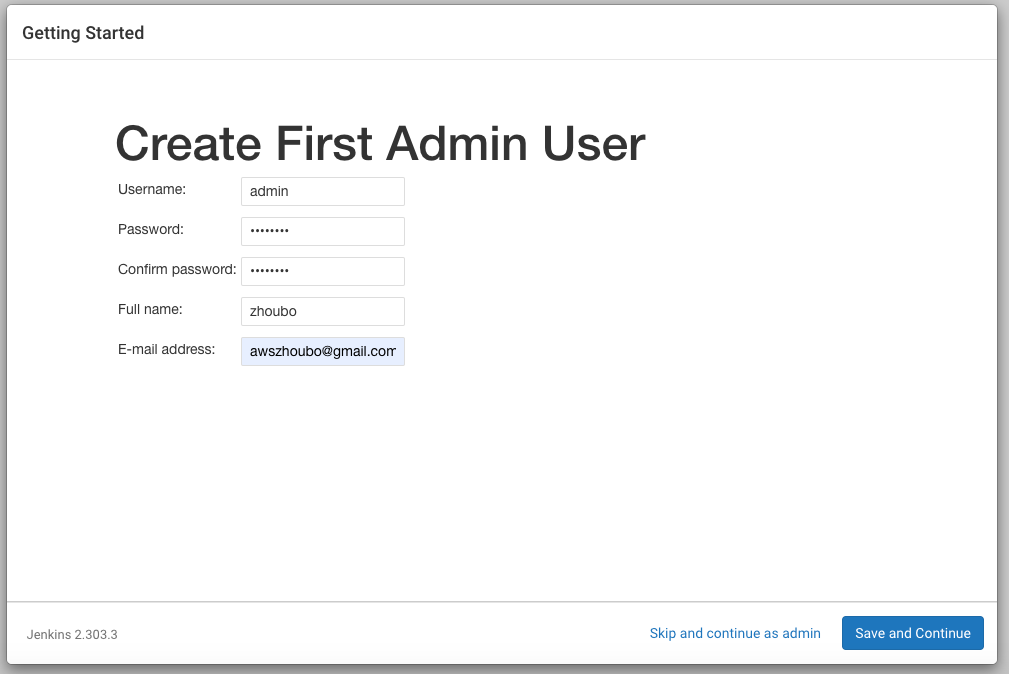Click the Username: label

(x=152, y=189)
